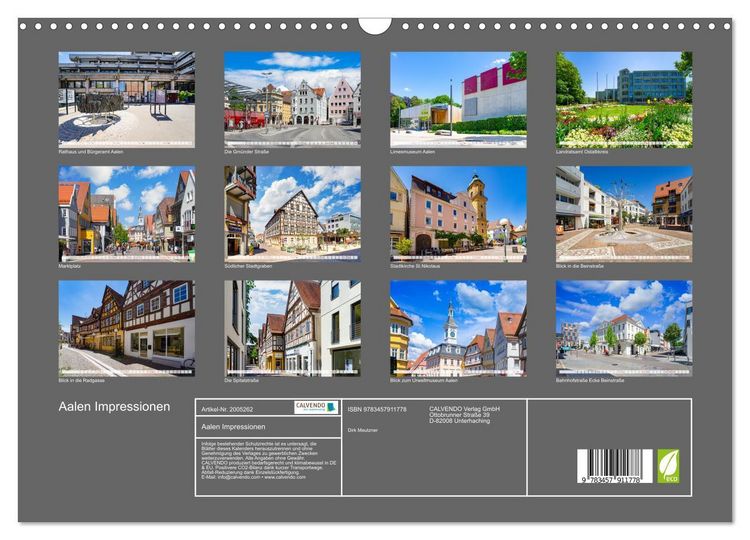Image resolution: width=750 pixels, height=540 pixels.
Task: Open the Stadtkirche St. Nikolaus photo
Action: 458,214
